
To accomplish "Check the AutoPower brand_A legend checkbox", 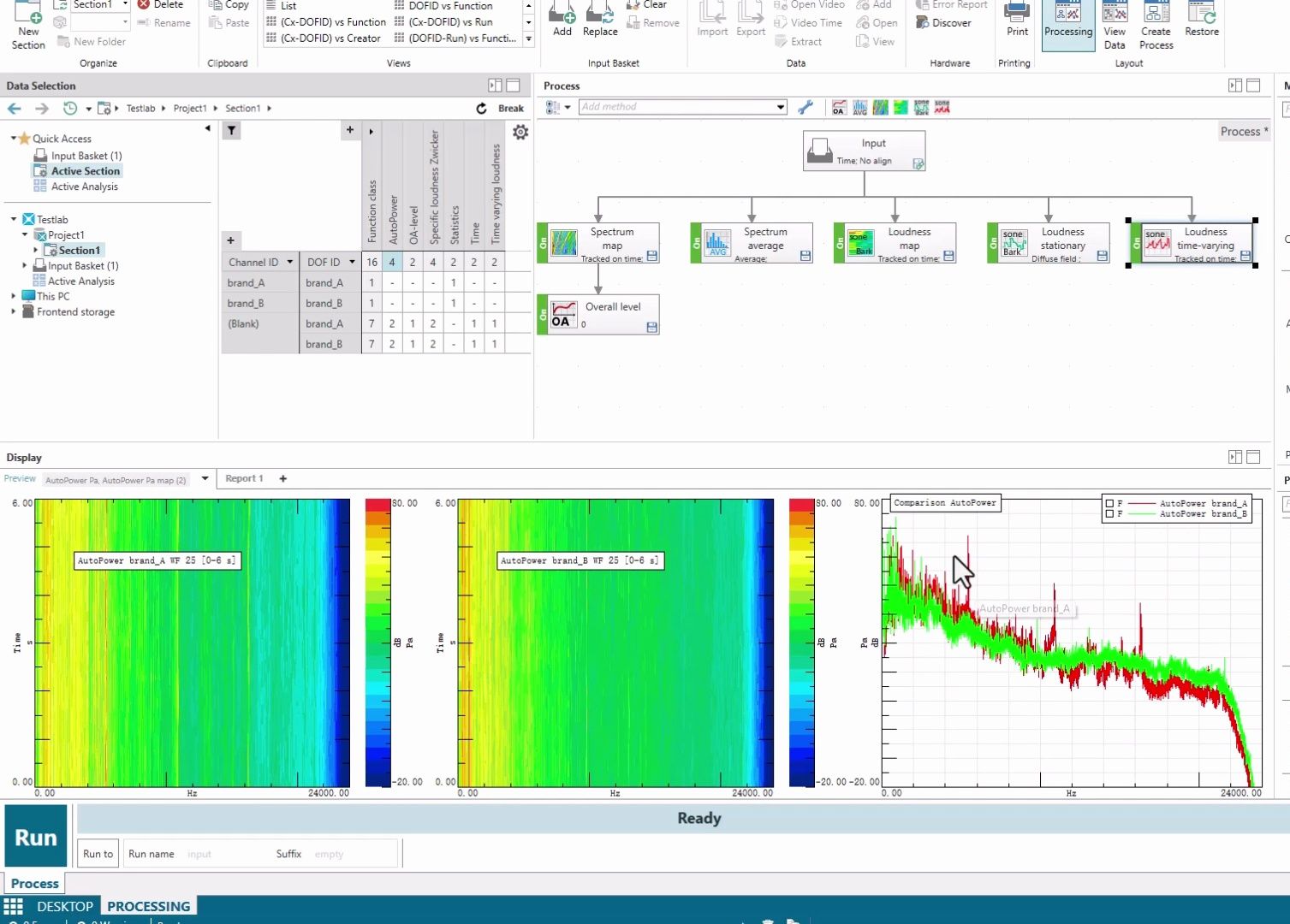I will point(1110,504).
